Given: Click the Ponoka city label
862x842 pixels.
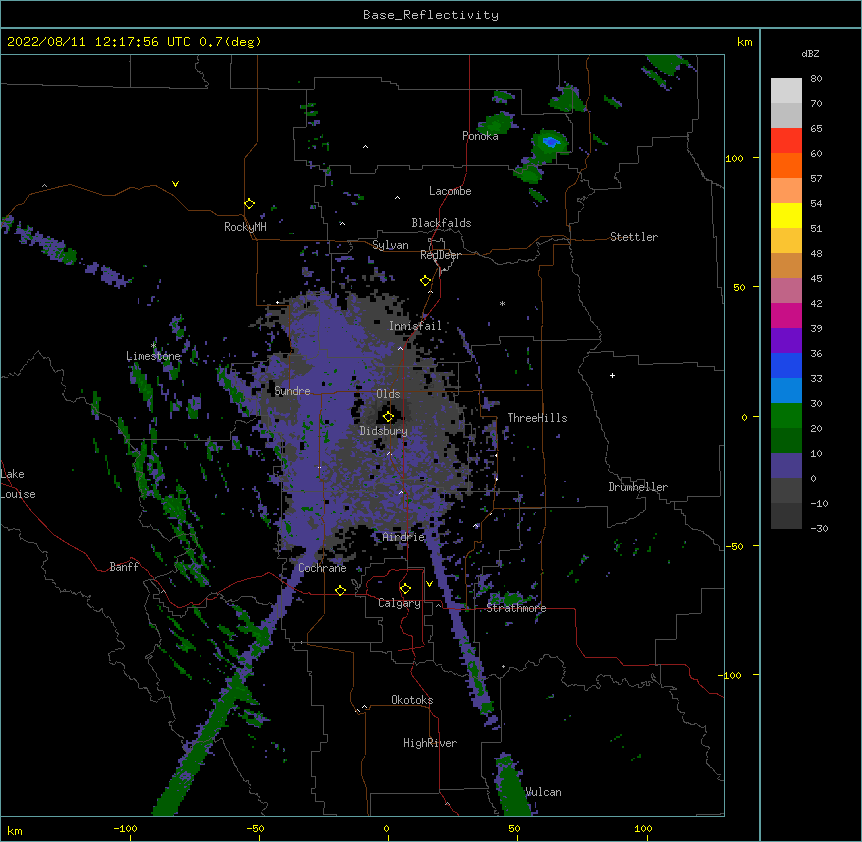Looking at the screenshot, I should point(480,136).
